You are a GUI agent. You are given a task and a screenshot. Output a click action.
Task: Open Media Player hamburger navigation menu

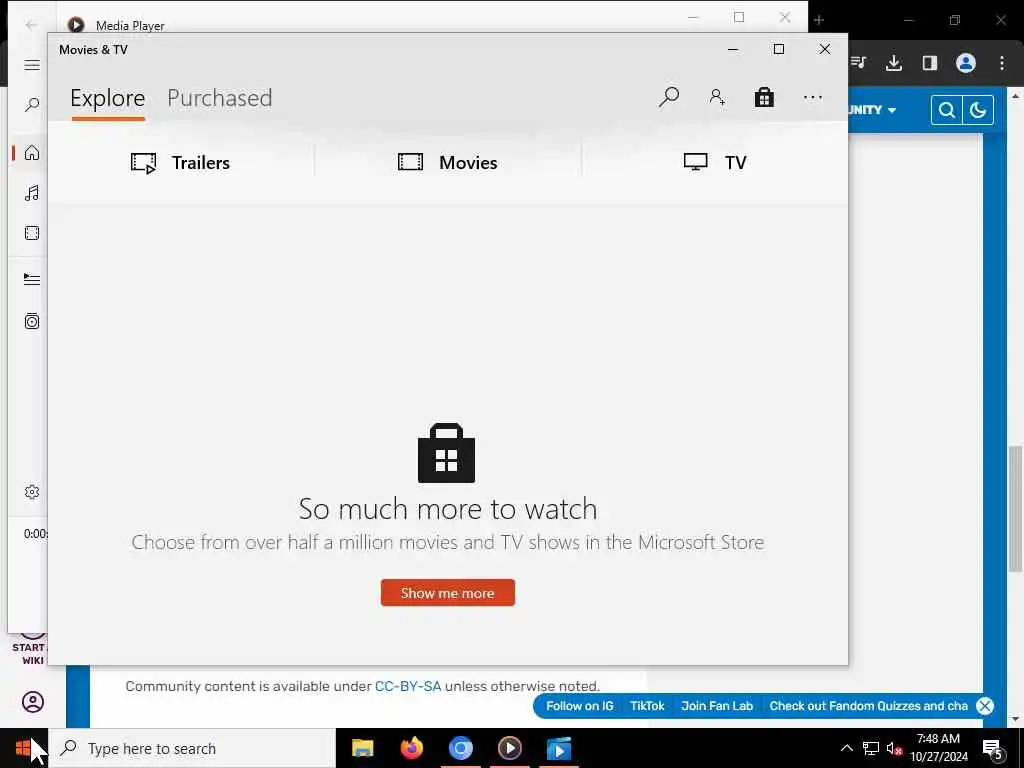coord(31,65)
